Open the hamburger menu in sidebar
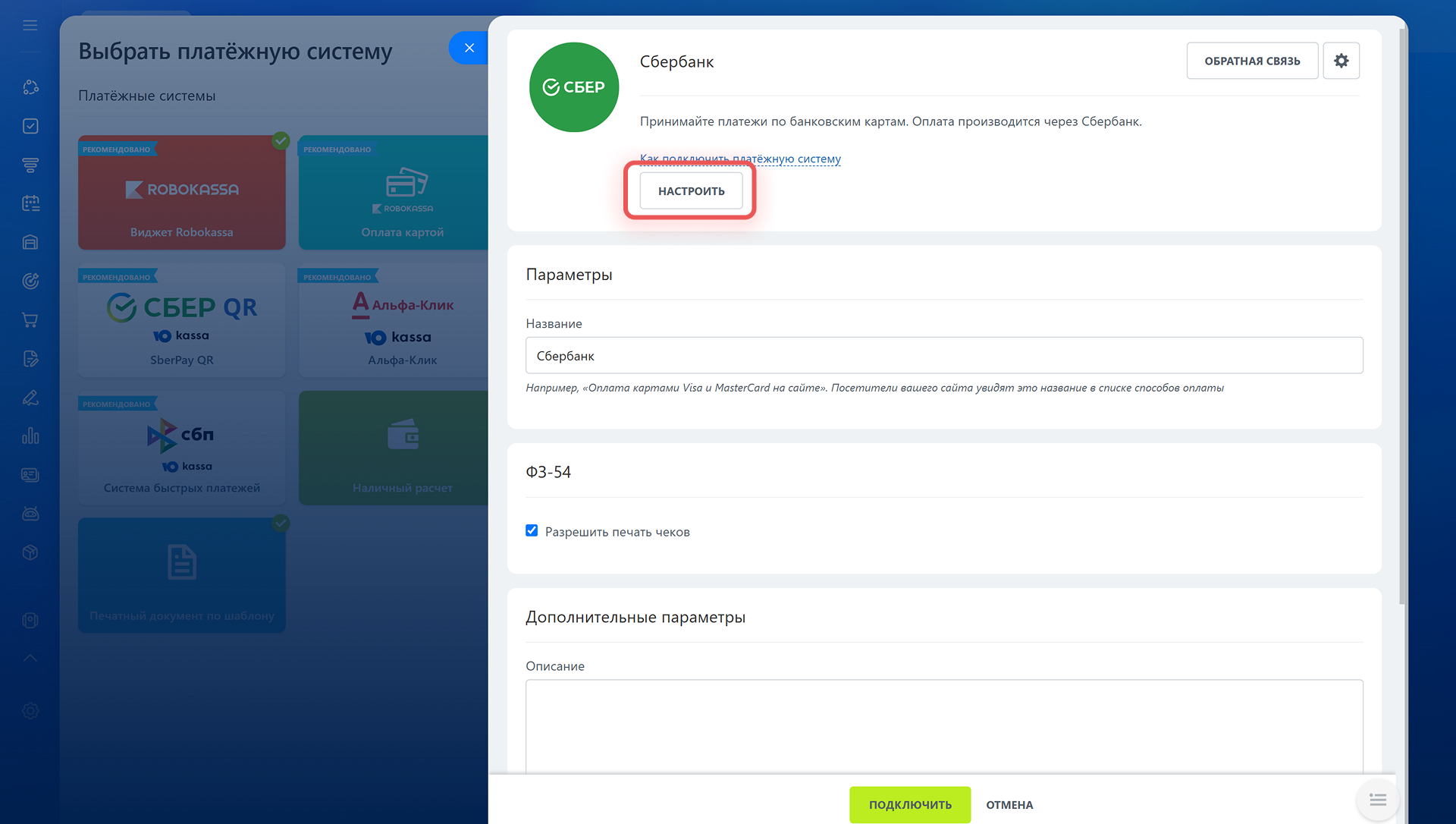Image resolution: width=1456 pixels, height=824 pixels. [30, 25]
